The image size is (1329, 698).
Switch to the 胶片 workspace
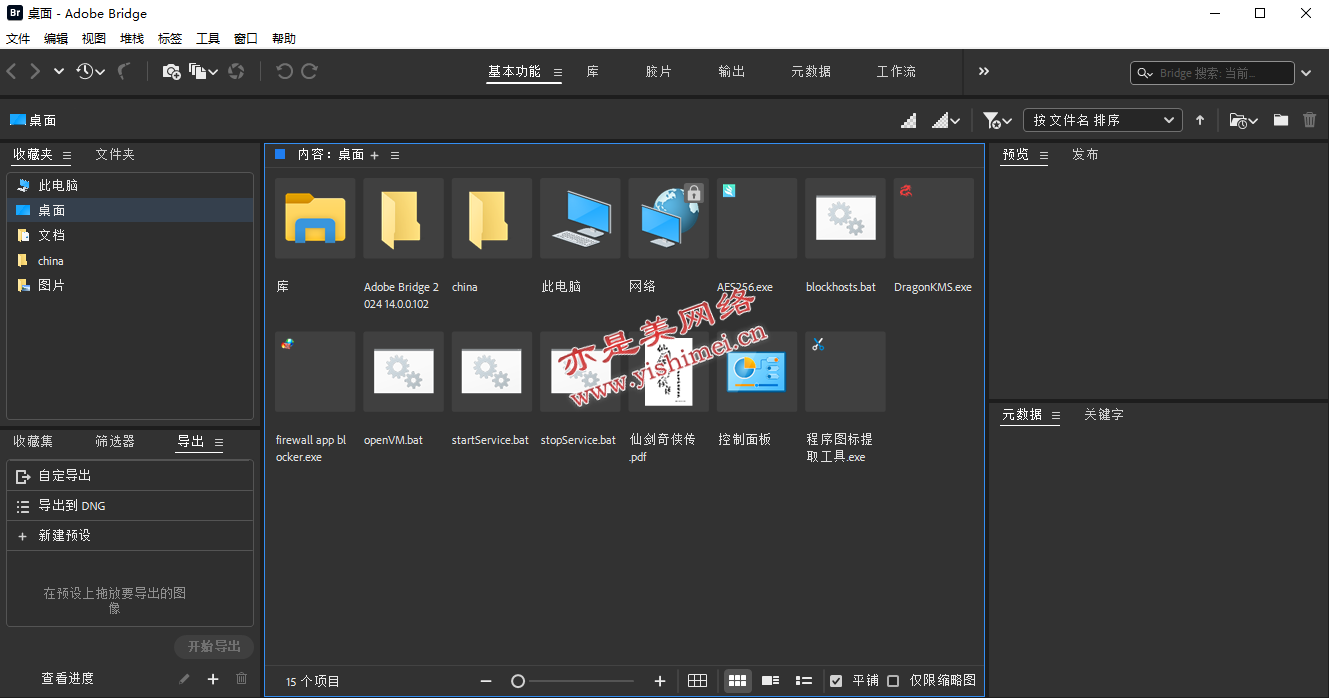pyautogui.click(x=659, y=72)
